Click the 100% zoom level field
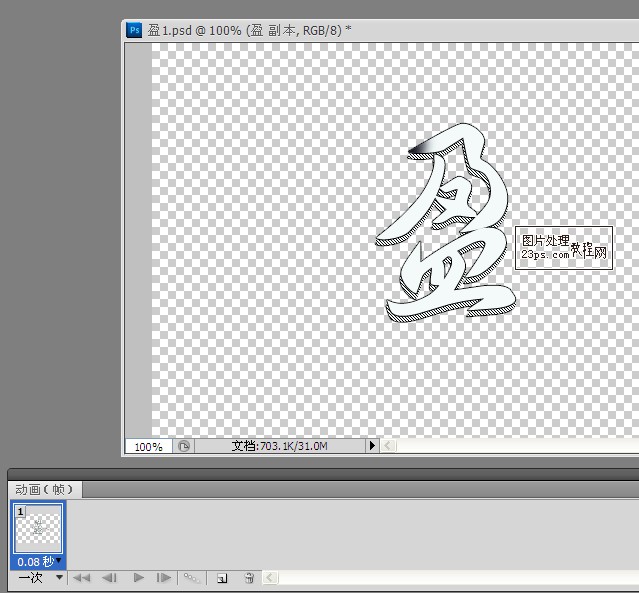Screen dimensions: 639x593 pos(148,447)
